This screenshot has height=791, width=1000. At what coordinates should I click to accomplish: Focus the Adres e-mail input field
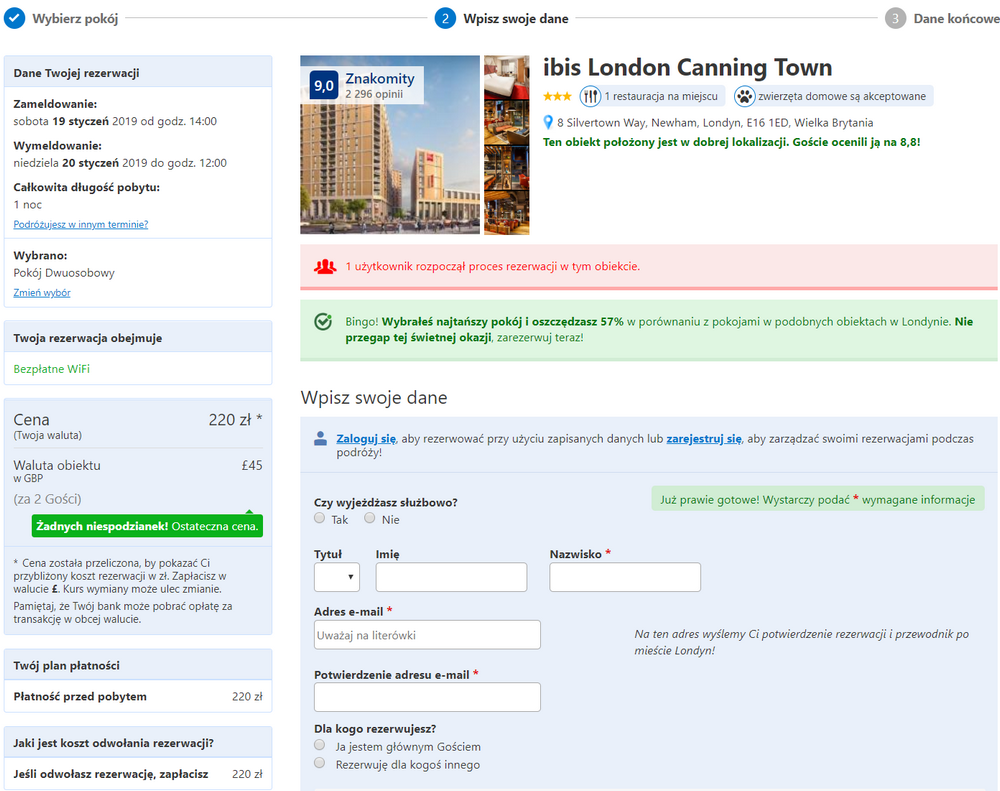click(x=427, y=635)
